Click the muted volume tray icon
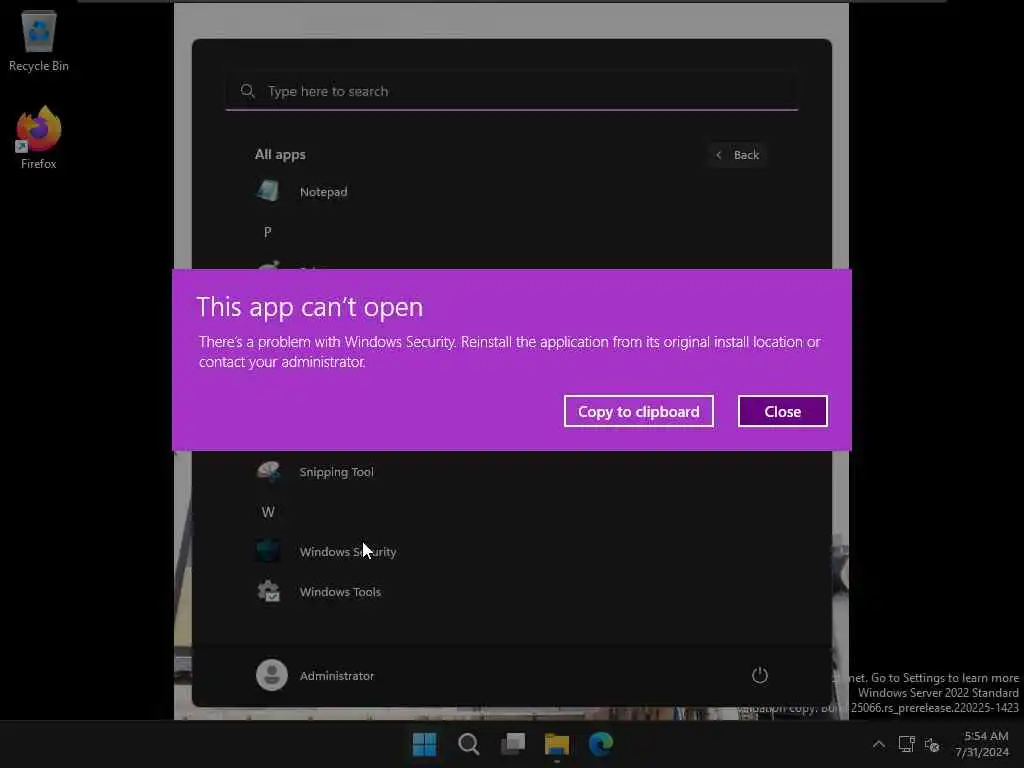The image size is (1024, 768). (x=932, y=744)
